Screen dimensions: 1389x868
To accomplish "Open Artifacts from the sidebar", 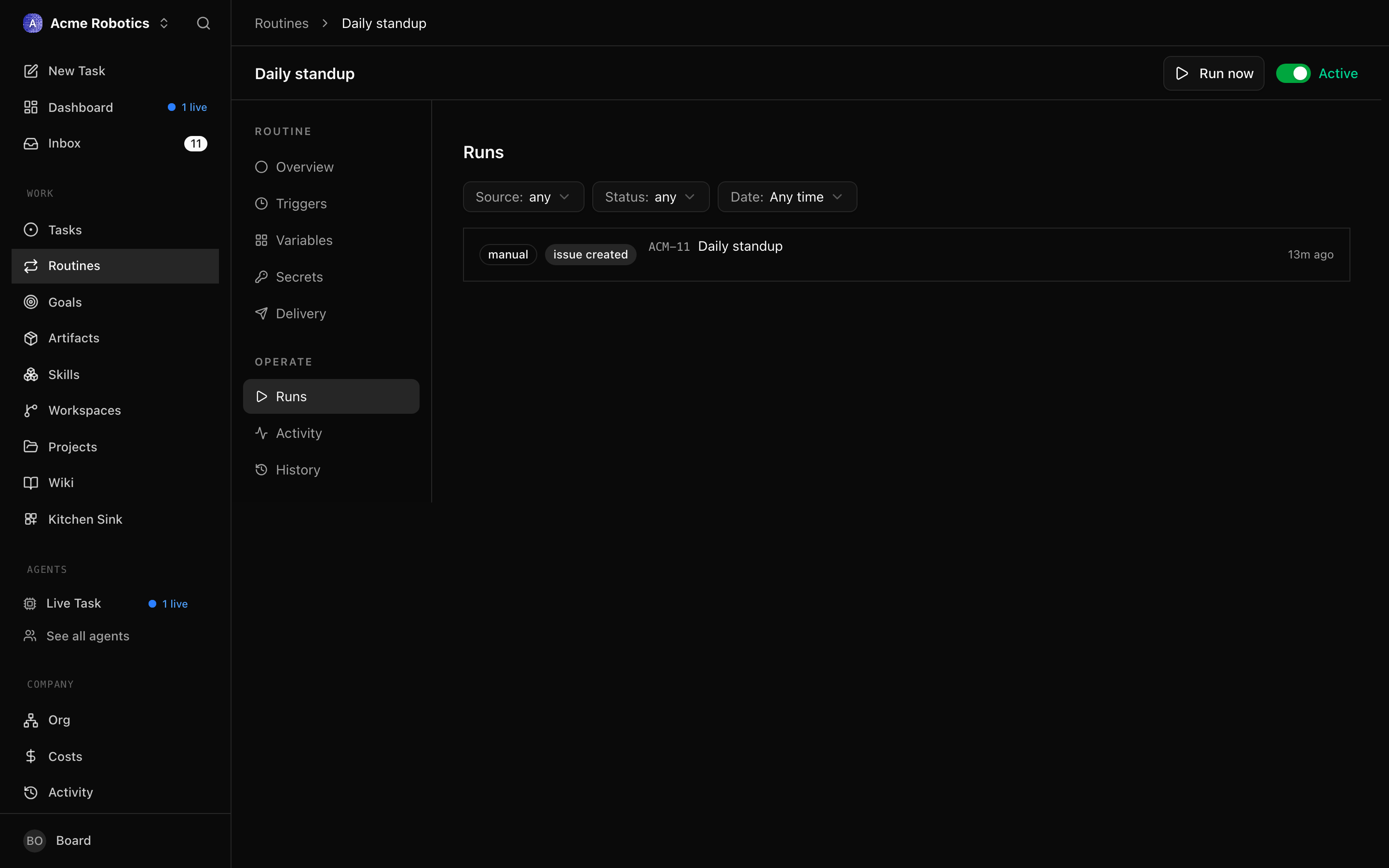I will click(x=115, y=338).
